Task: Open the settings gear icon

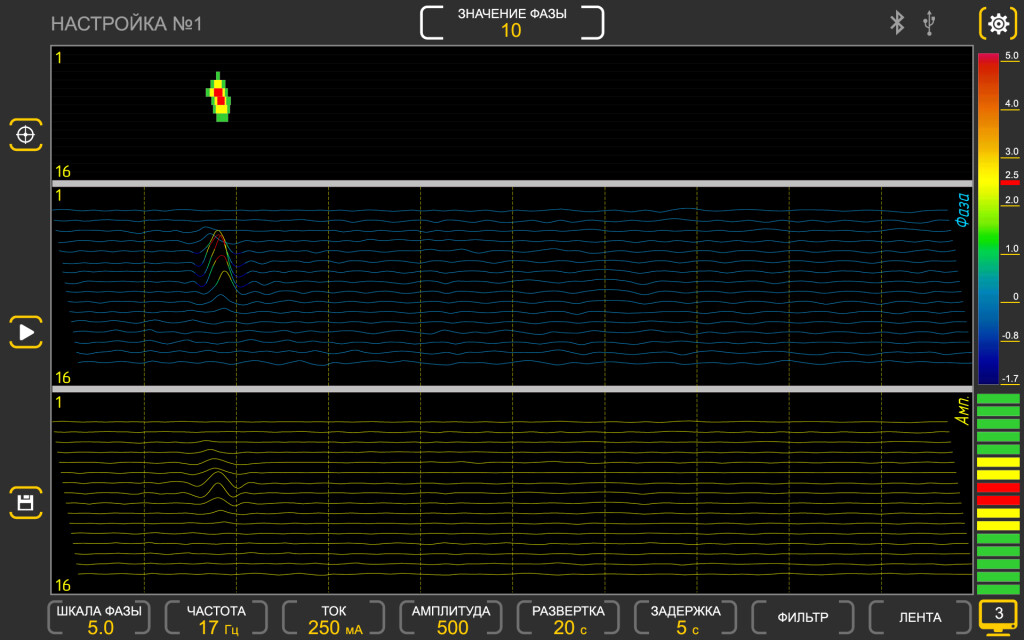Action: point(997,23)
